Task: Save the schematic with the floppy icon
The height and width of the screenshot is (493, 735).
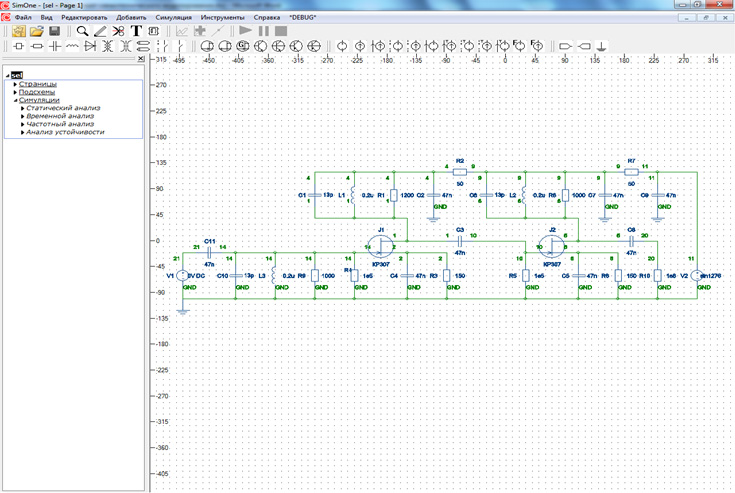Action: 54,31
